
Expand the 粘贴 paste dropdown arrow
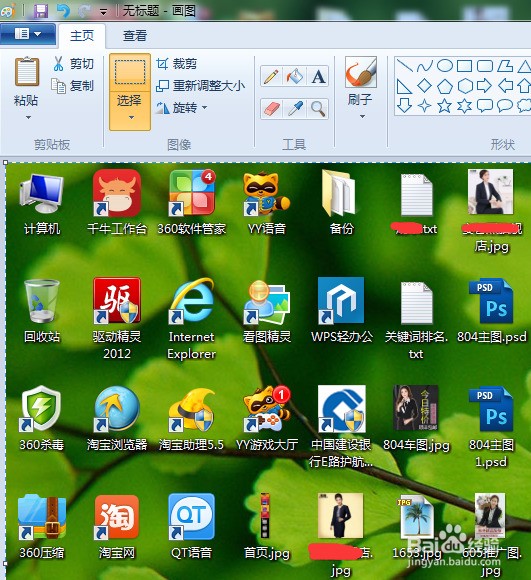(x=28, y=118)
